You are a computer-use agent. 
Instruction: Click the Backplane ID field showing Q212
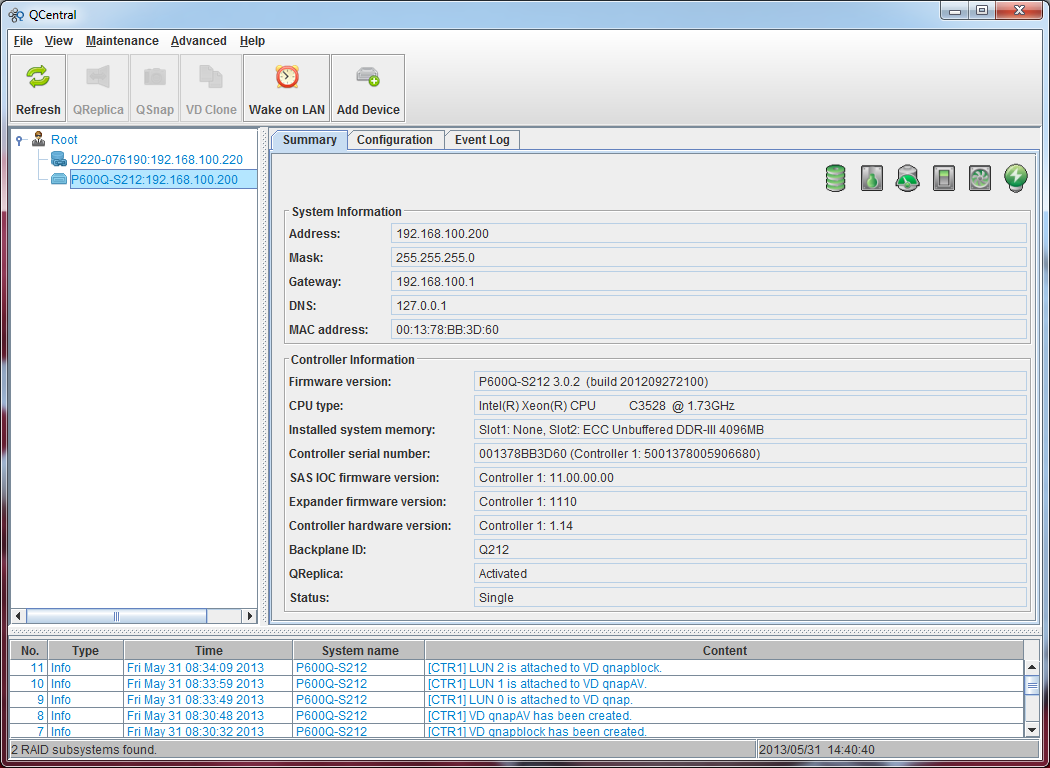coord(750,550)
